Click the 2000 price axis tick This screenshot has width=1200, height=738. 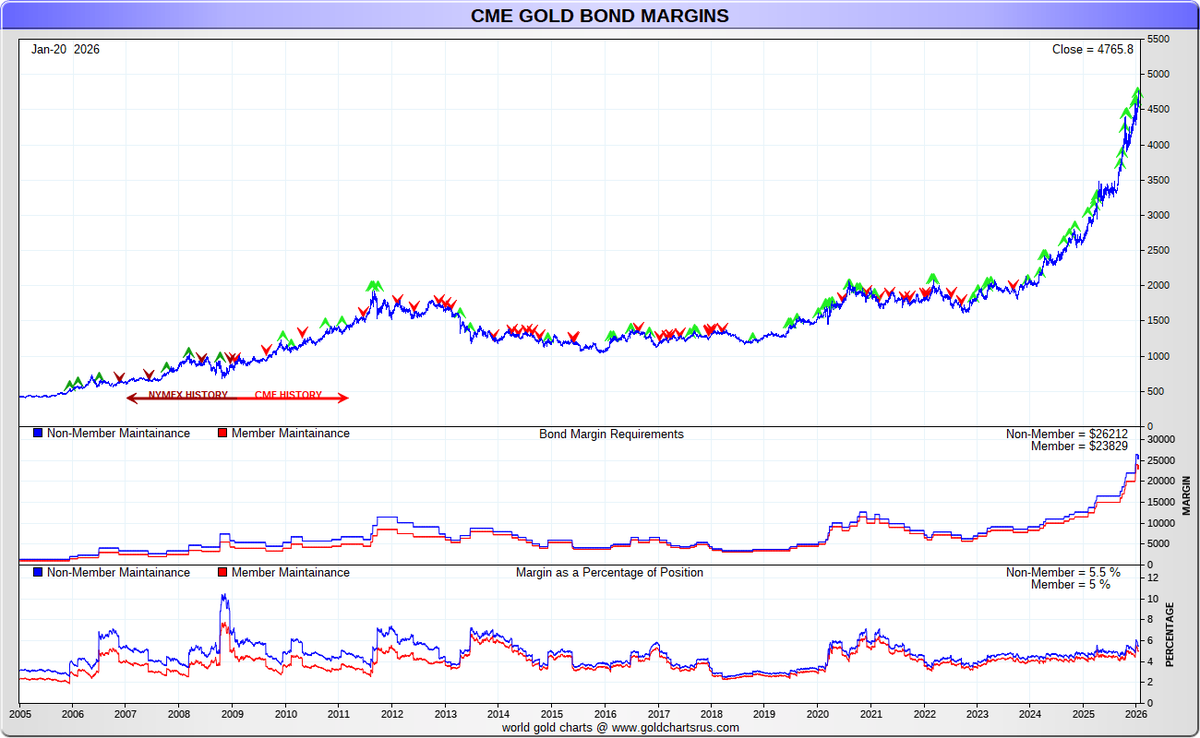[x=1158, y=286]
